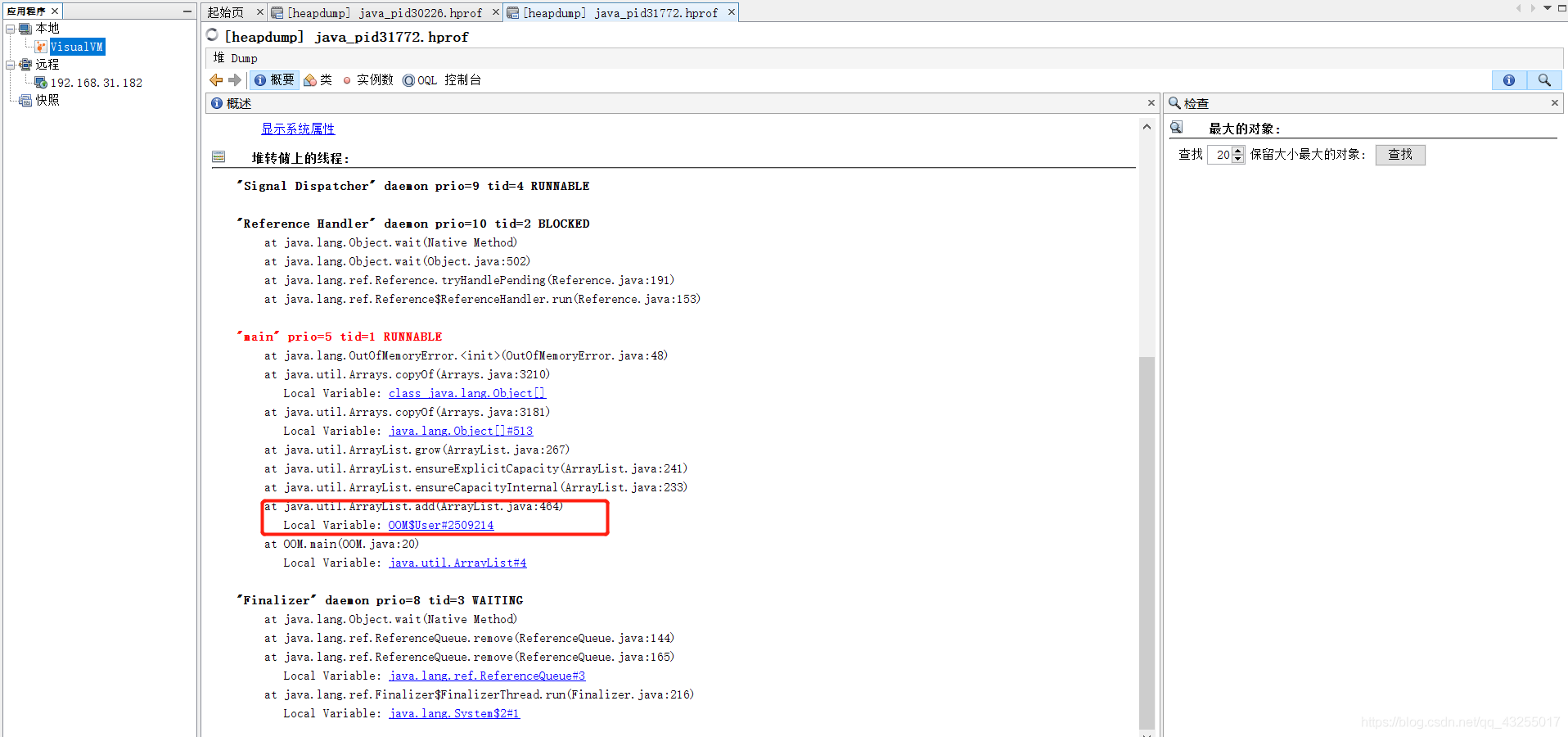Toggle the magnifier inspect panel button
This screenshot has height=737, width=1568.
[x=1544, y=79]
